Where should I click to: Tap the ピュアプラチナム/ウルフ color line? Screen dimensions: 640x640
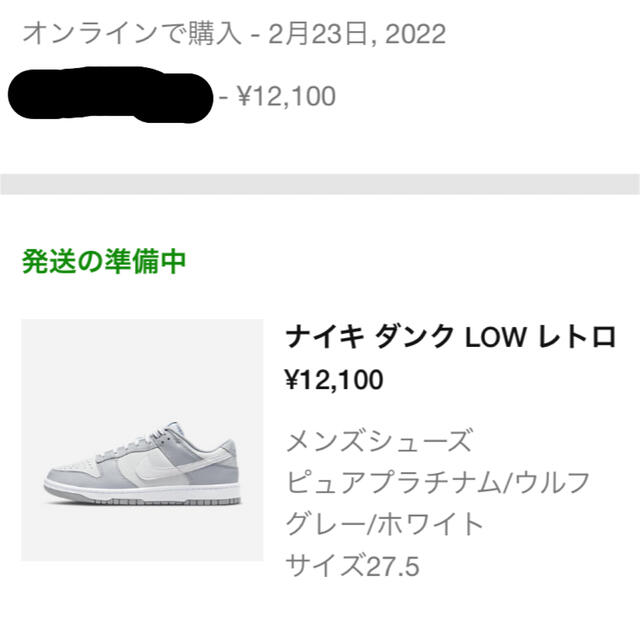coord(438,482)
